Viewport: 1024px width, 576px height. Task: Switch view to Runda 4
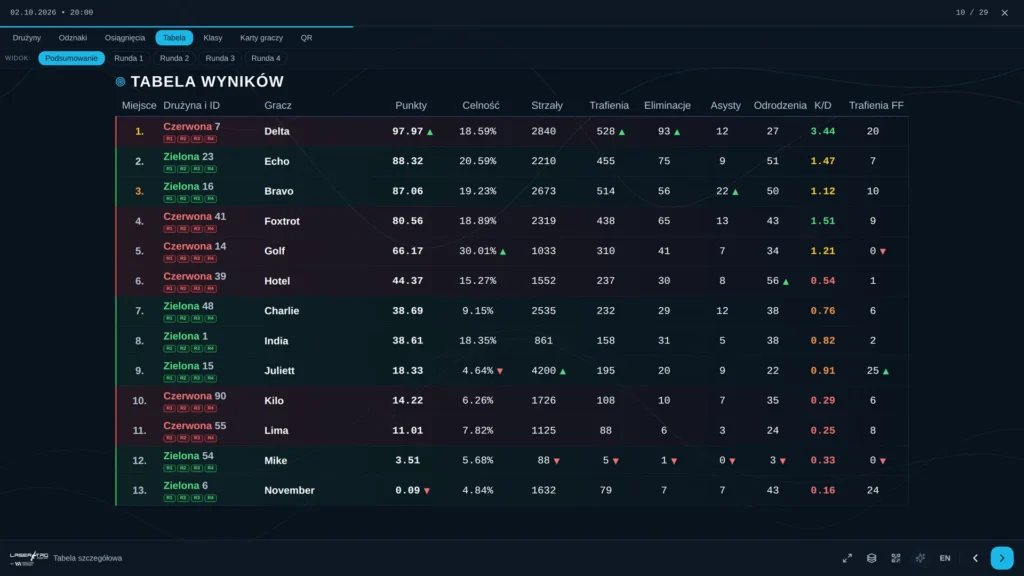(266, 58)
